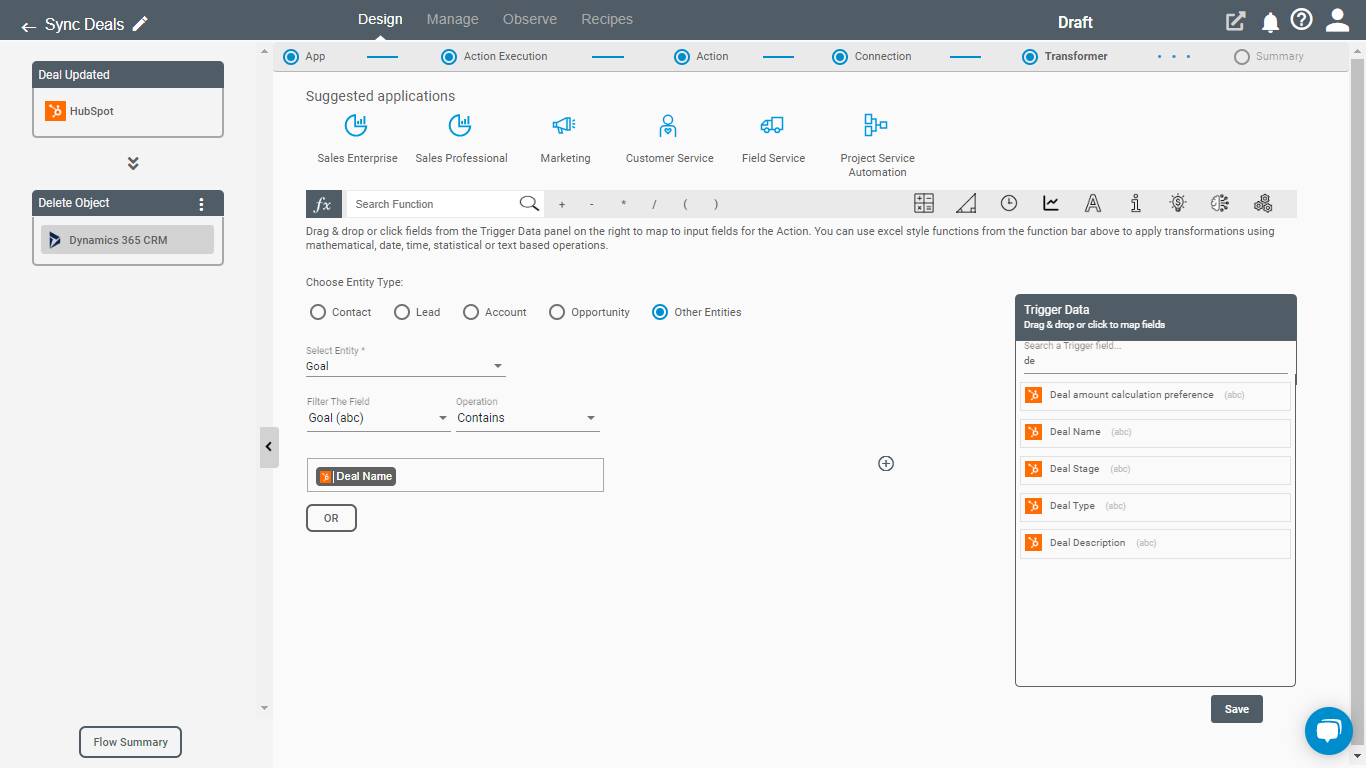This screenshot has height=768, width=1366.
Task: Open information functions 'i' icon
Action: point(1136,203)
